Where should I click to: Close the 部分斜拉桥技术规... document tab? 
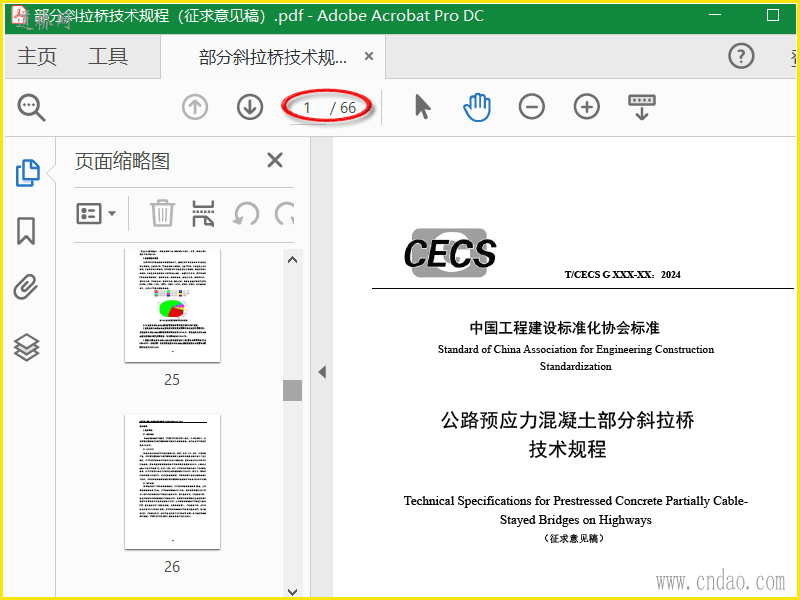coord(369,56)
